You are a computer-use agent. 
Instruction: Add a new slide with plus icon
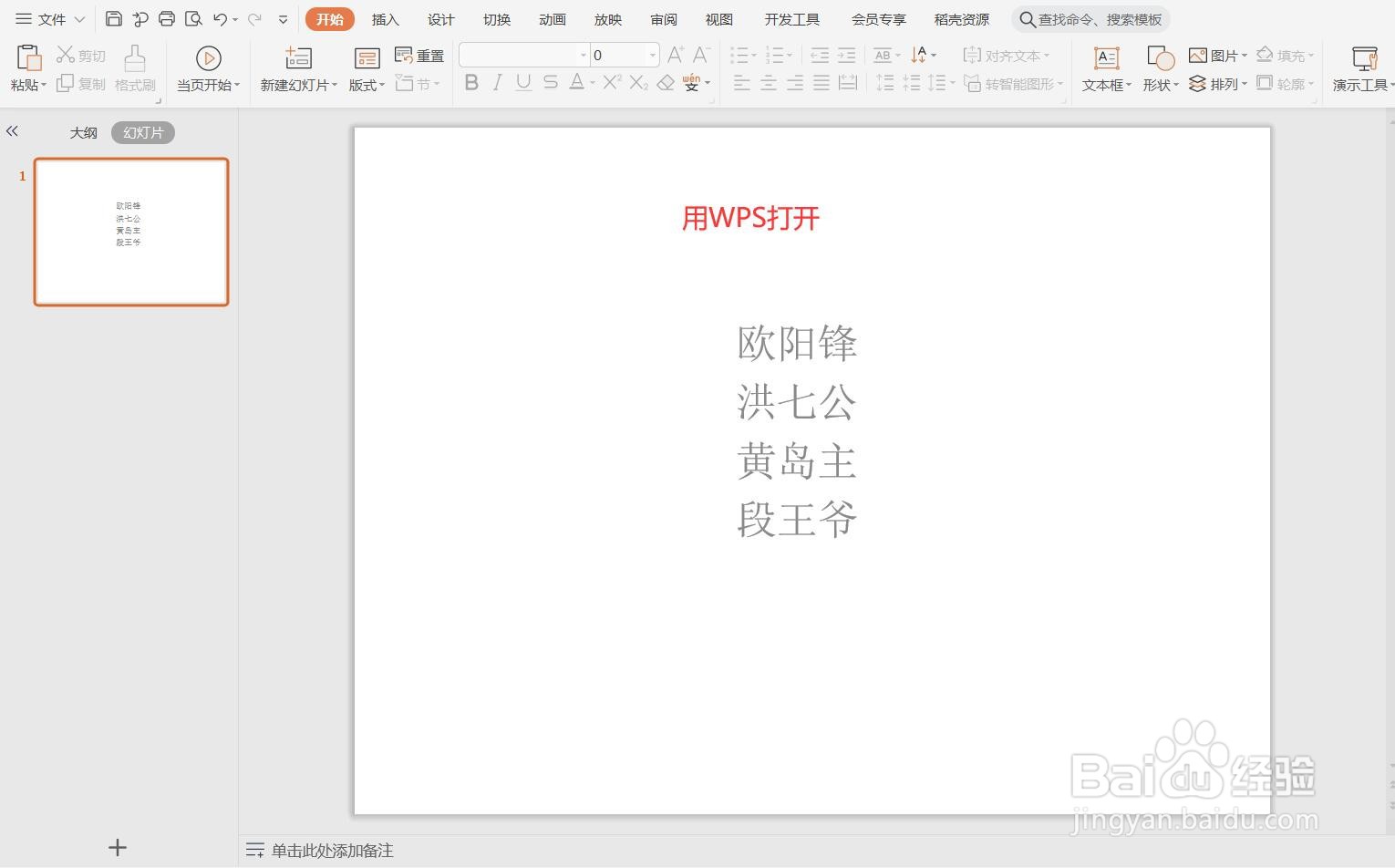coord(118,847)
